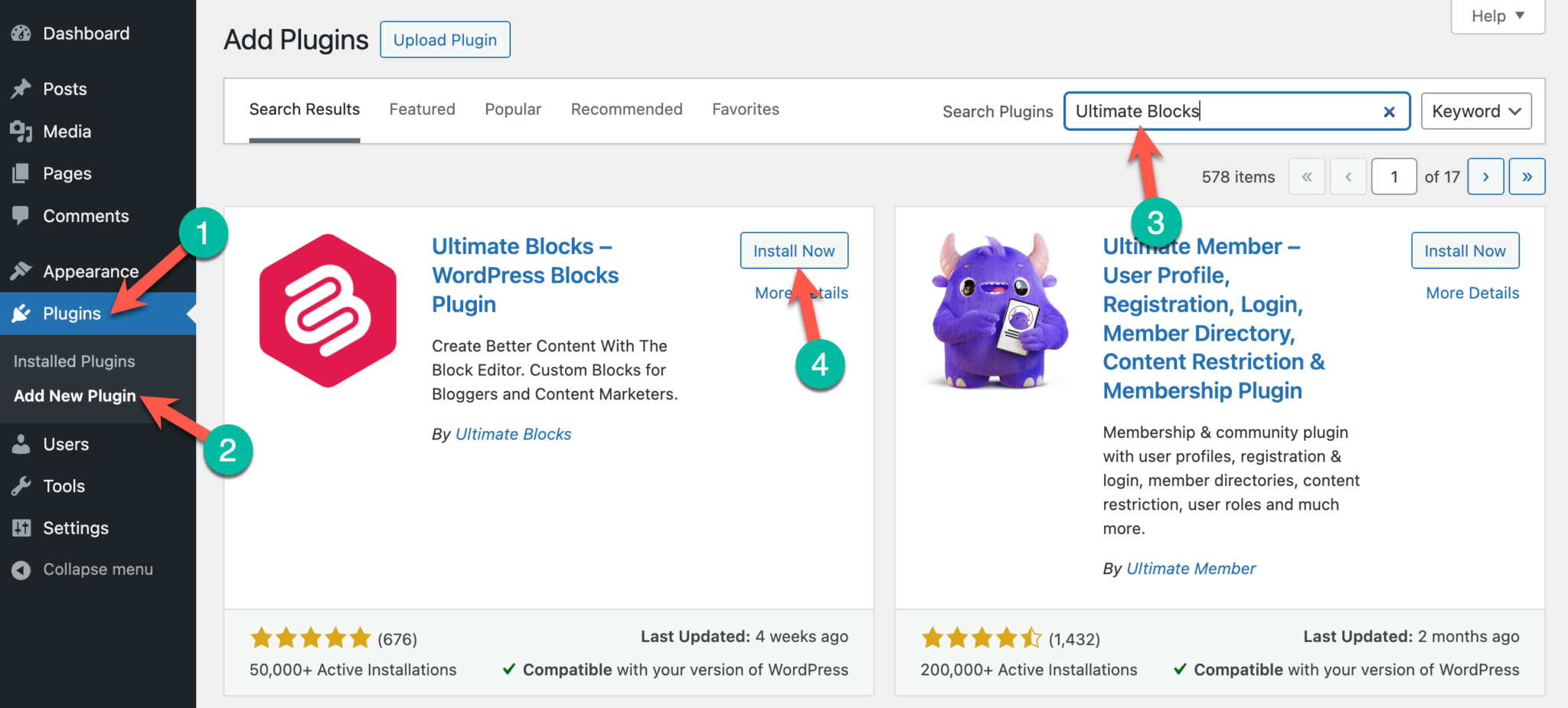Screen dimensions: 1568x708
Task: Switch to the Featured plugins tab
Action: coord(422,109)
